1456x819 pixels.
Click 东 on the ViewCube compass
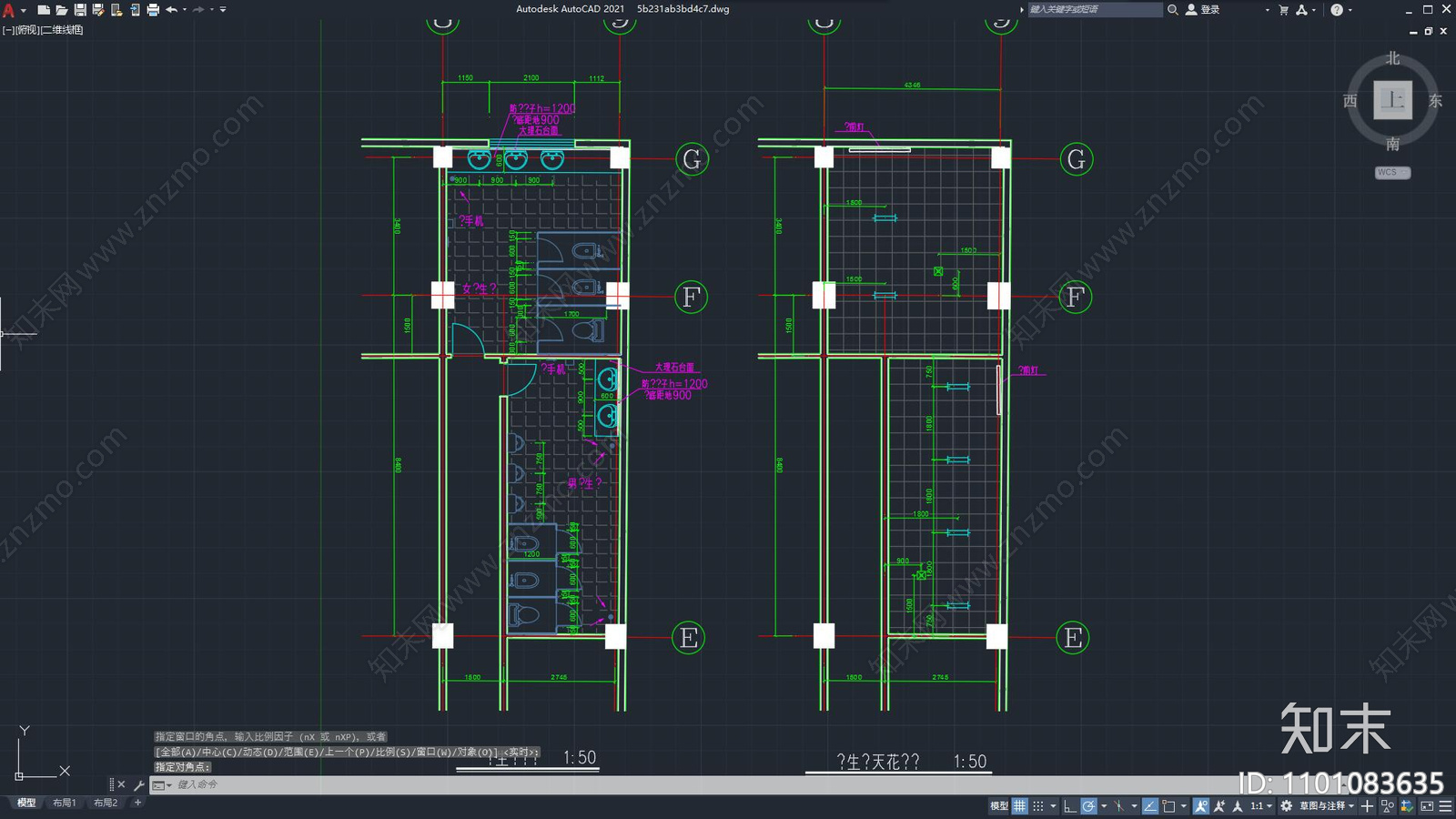click(1435, 101)
